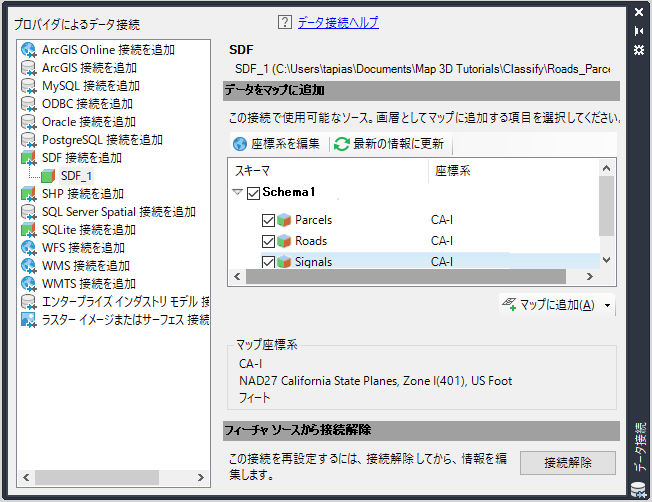The height and width of the screenshot is (502, 652).
Task: Click the SDF 接続を追加 cube icon
Action: coord(29,158)
